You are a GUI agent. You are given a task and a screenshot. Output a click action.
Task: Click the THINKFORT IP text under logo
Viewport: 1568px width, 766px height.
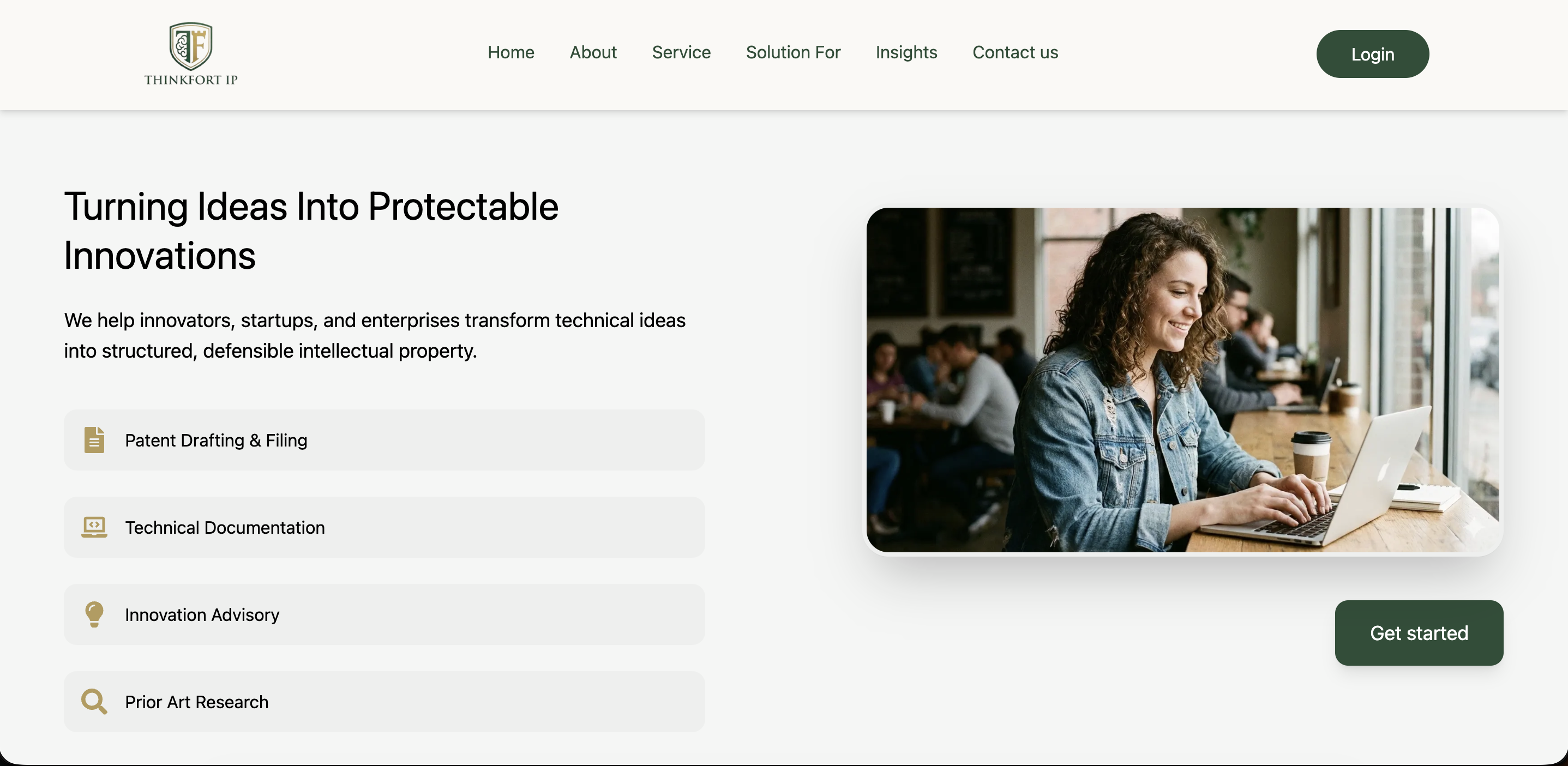[x=190, y=80]
